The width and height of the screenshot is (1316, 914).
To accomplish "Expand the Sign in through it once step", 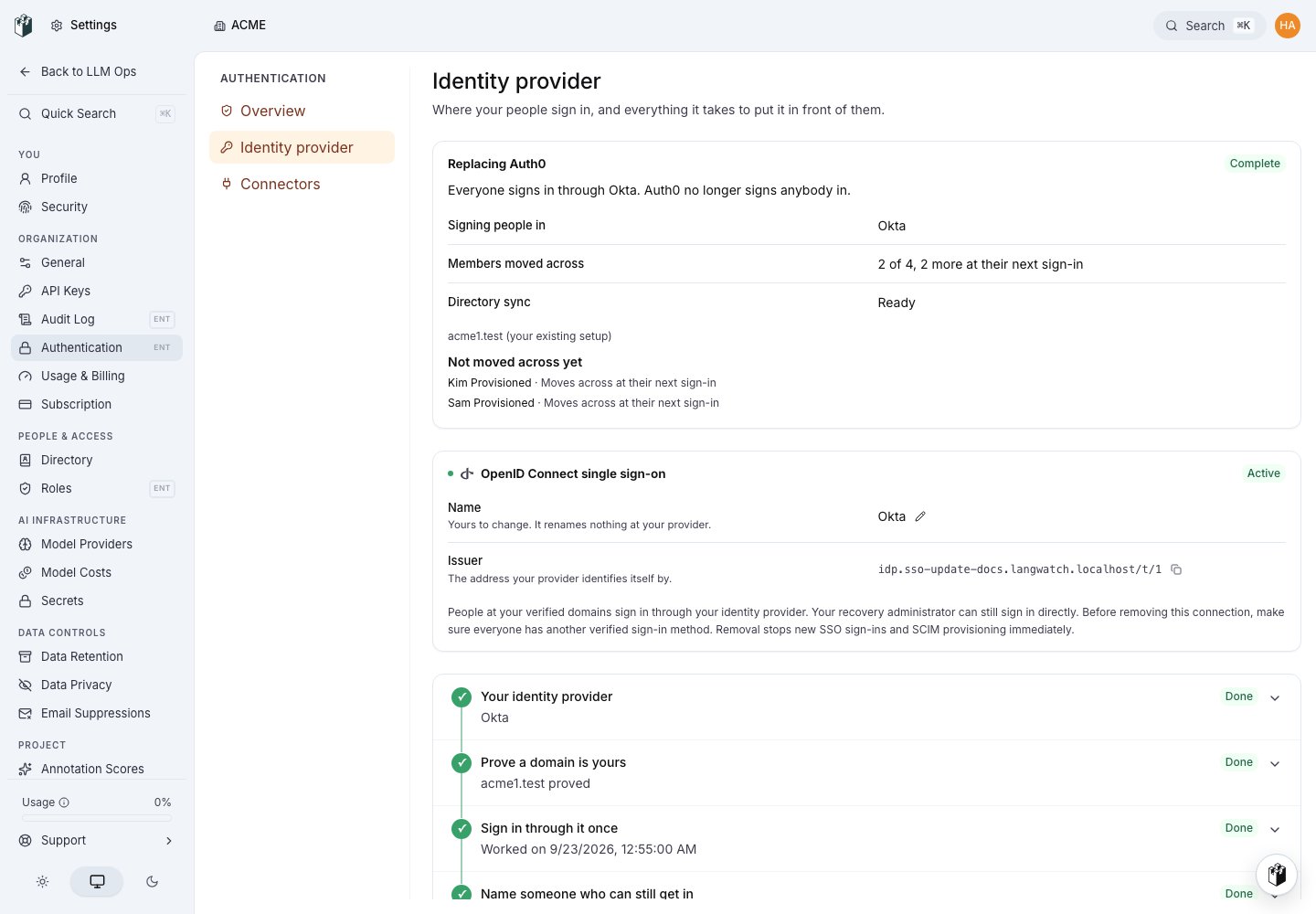I will point(1275,830).
